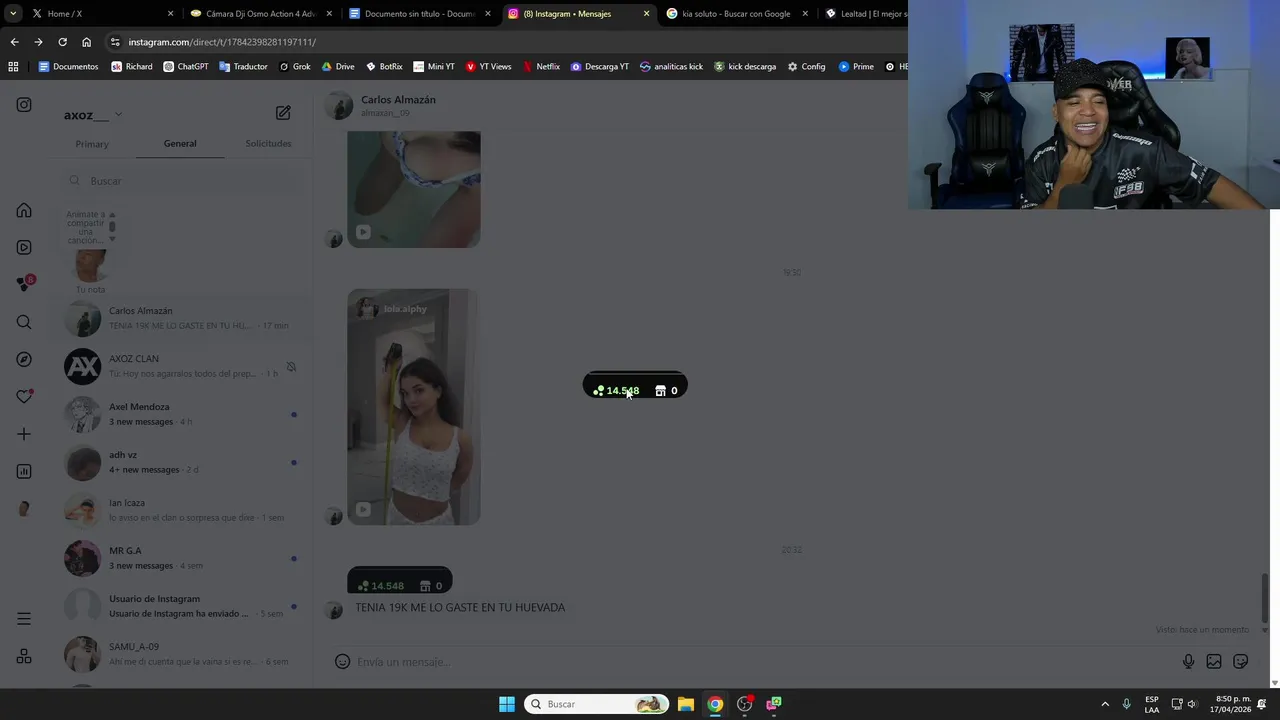This screenshot has height=720, width=1280.
Task: Open emoji picker in message box
Action: [x=342, y=661]
